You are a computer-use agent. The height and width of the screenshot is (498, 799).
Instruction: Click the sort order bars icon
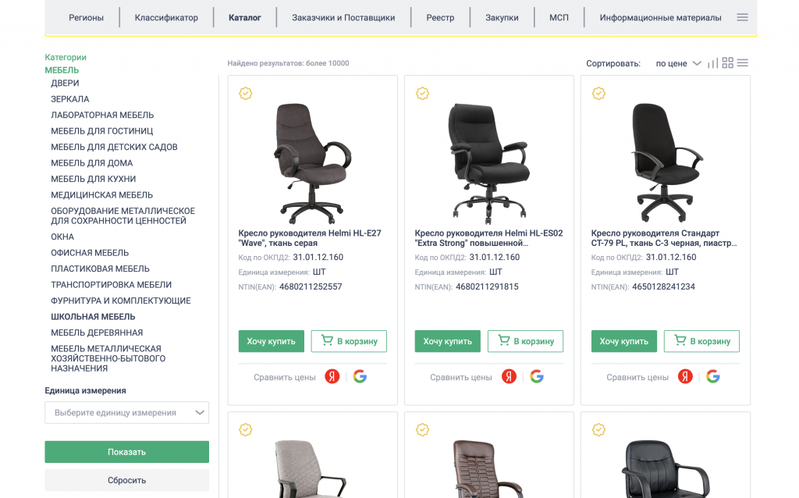click(712, 63)
